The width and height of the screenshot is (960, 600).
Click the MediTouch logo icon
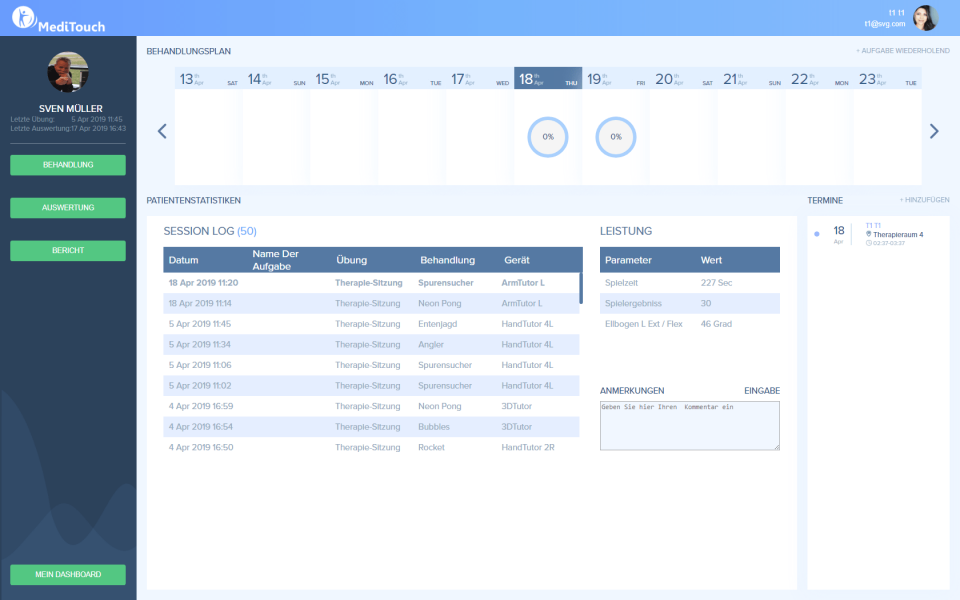pyautogui.click(x=24, y=18)
